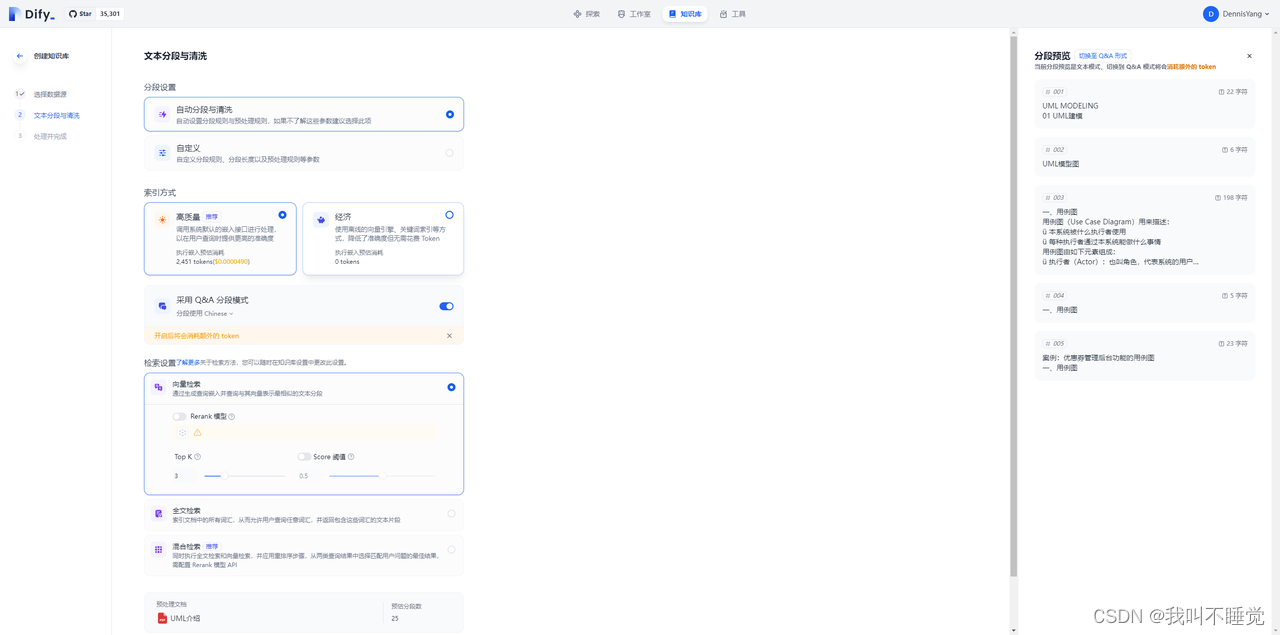Switch to the 工作室 tab

[x=634, y=14]
